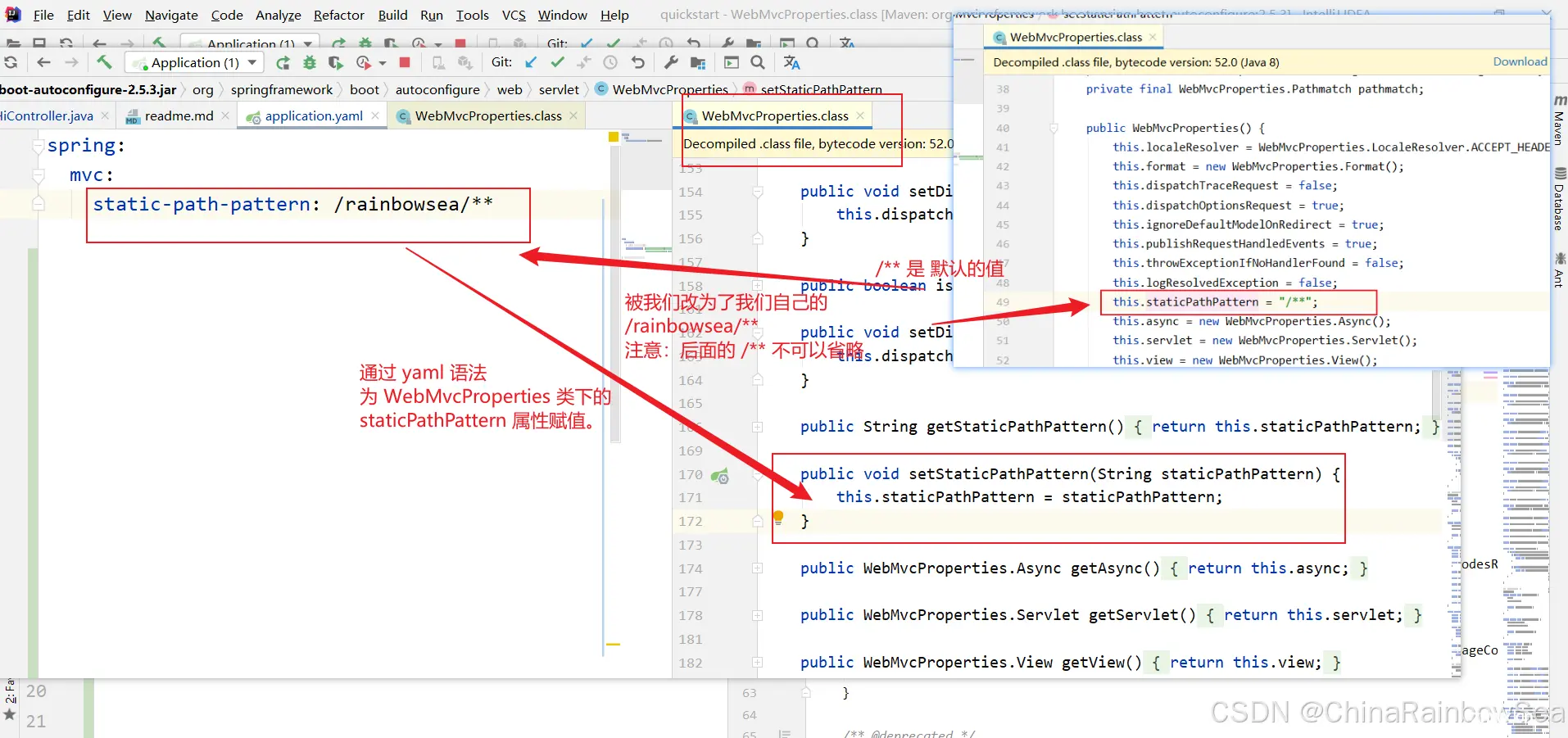This screenshot has width=1568, height=738.
Task: Expand getView folded method at line 182
Action: (x=758, y=662)
